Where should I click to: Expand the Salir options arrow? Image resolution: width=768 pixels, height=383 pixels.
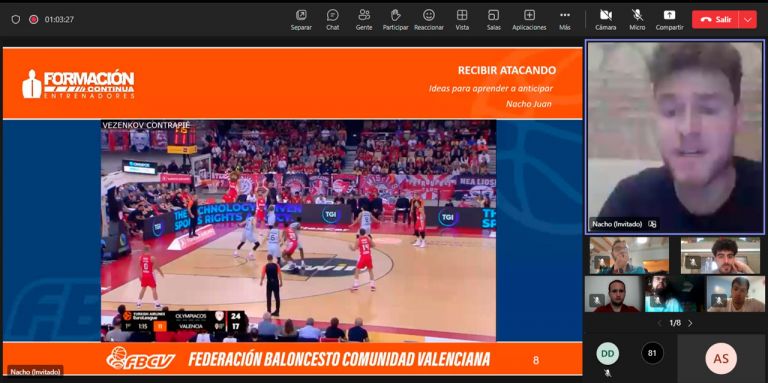click(x=747, y=20)
